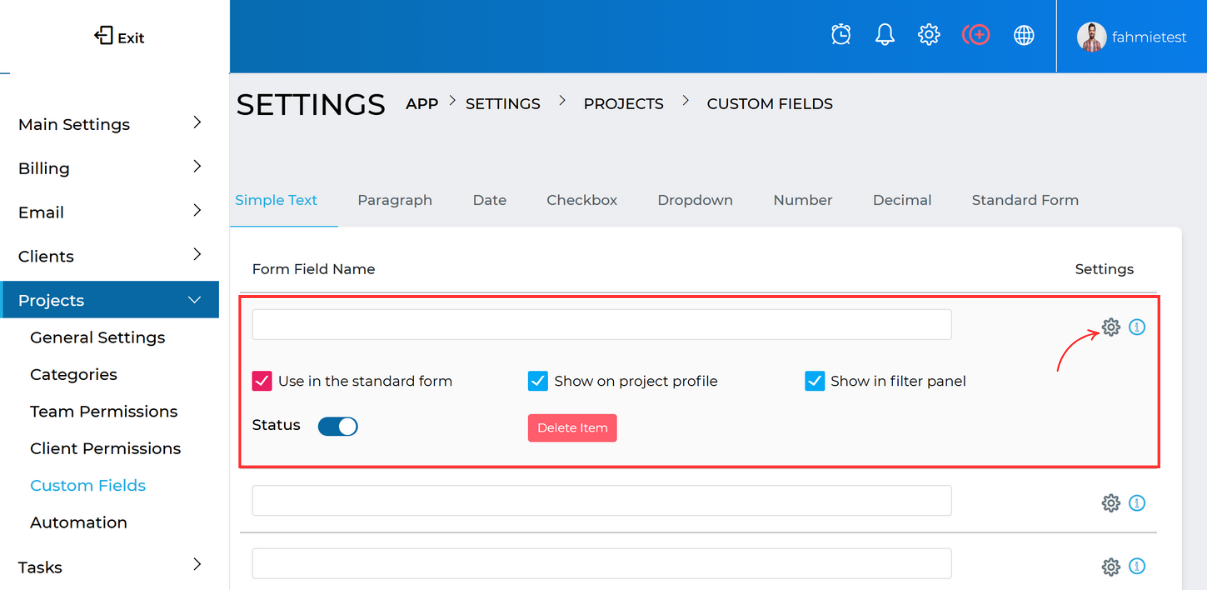
Task: Click the fahmietest user avatar
Action: tap(1092, 37)
